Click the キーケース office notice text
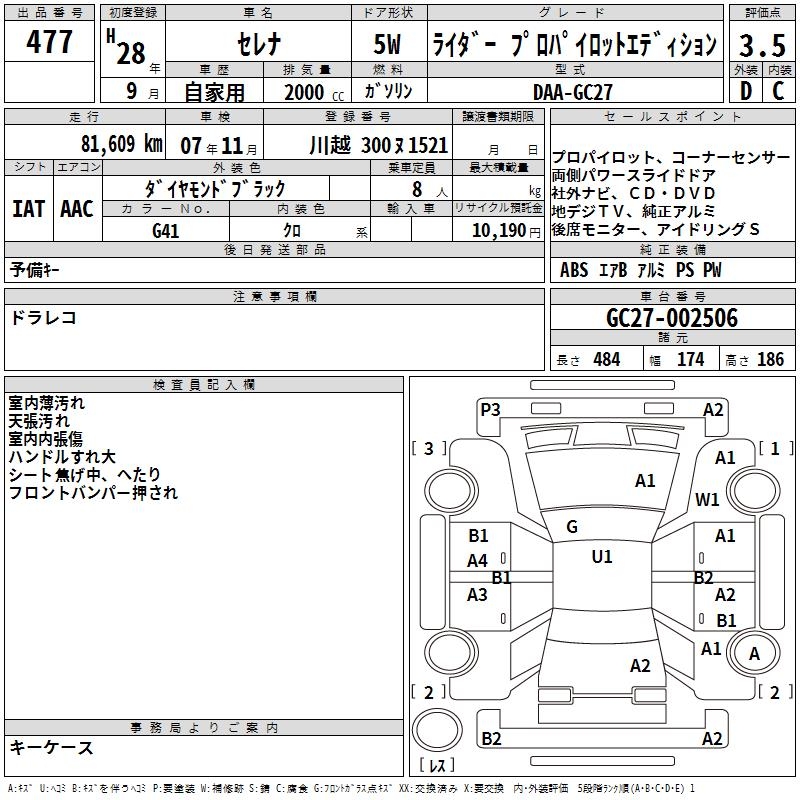The width and height of the screenshot is (800, 800). point(52,747)
